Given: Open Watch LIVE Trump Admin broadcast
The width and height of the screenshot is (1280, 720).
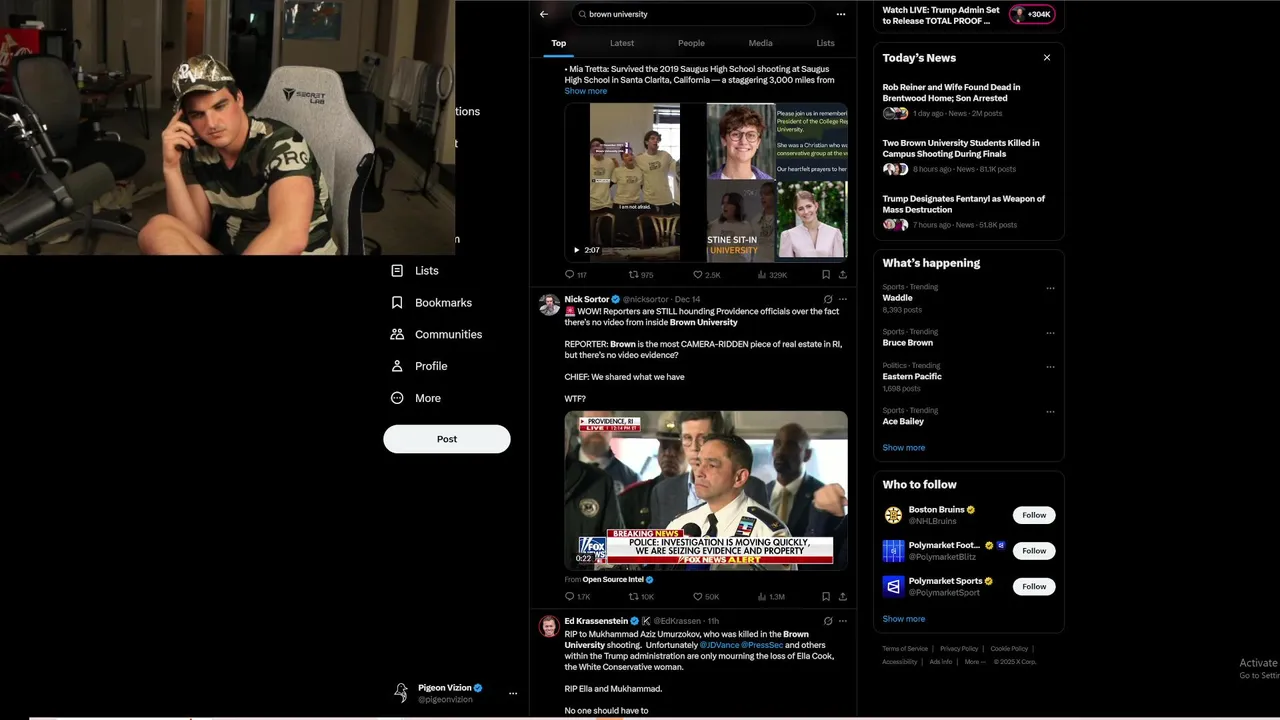Looking at the screenshot, I should [x=941, y=15].
